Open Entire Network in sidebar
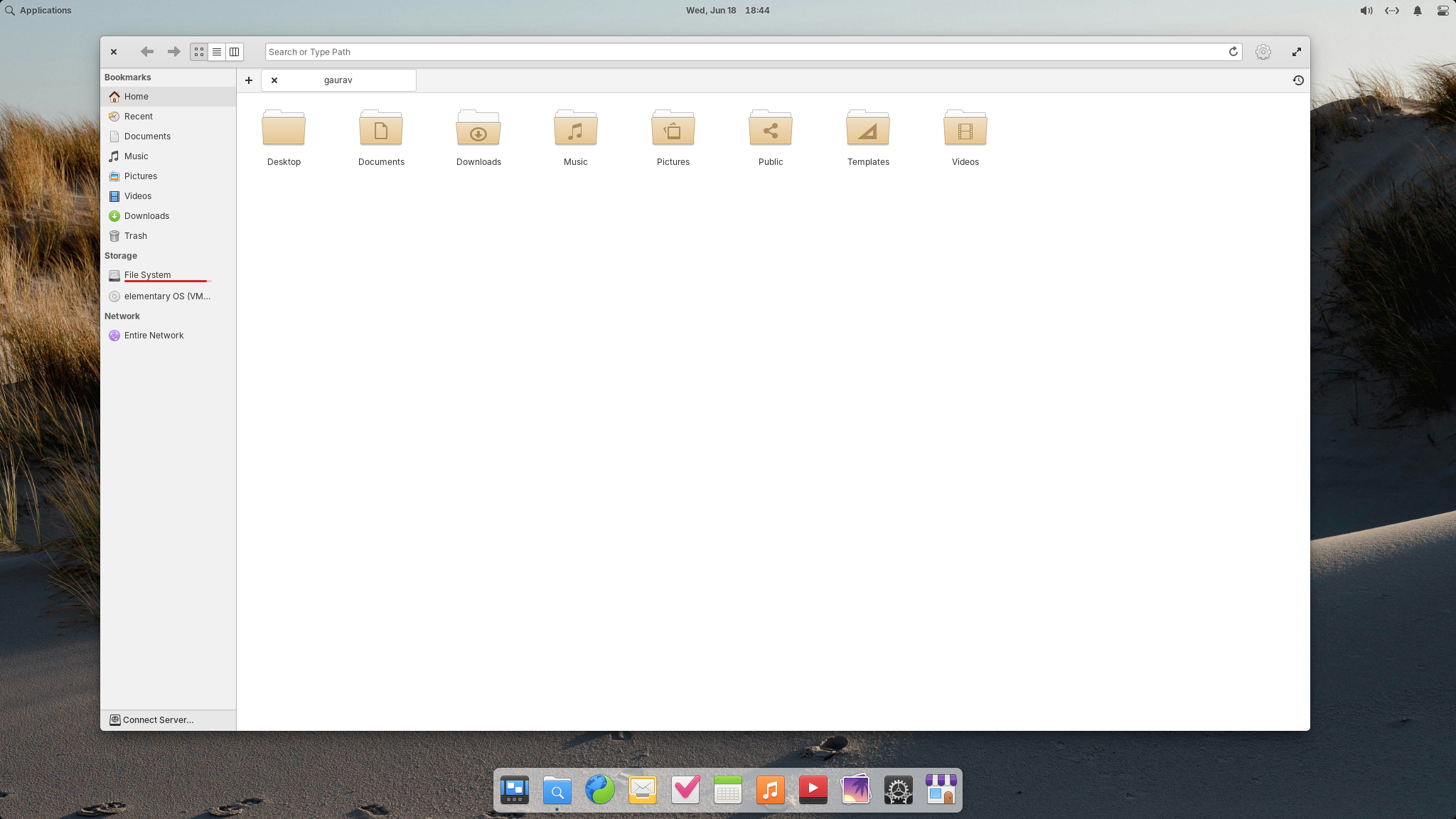This screenshot has height=819, width=1456. 168,336
